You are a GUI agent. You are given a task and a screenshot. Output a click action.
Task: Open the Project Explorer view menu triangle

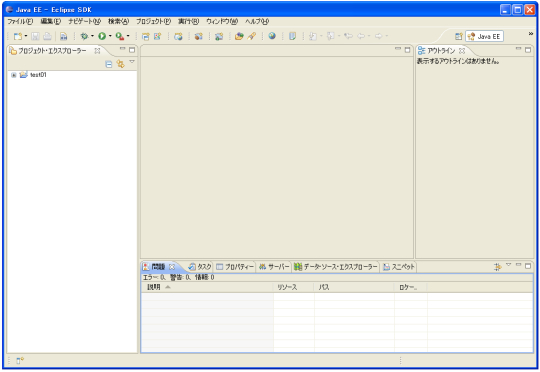click(132, 62)
